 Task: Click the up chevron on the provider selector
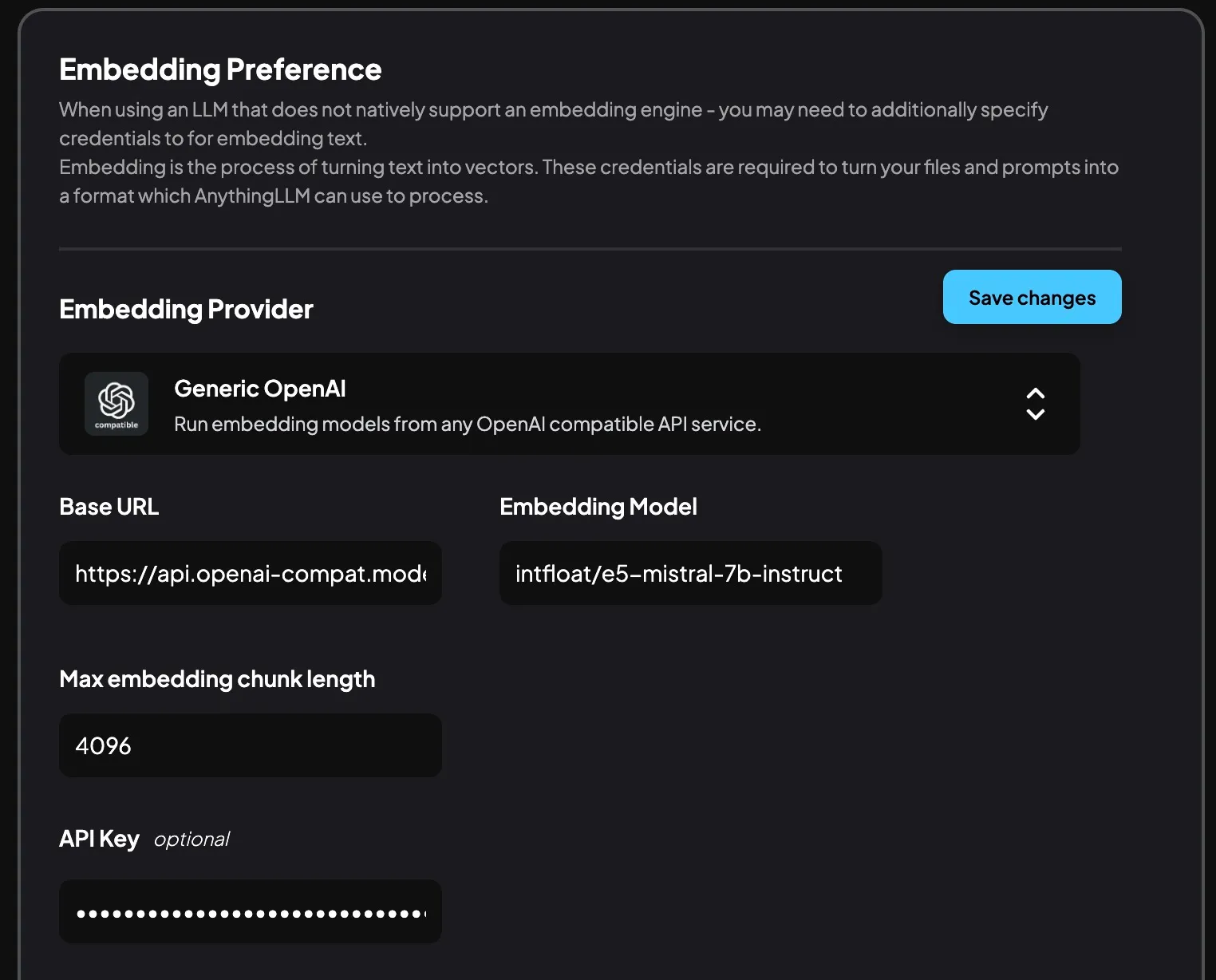coord(1036,393)
